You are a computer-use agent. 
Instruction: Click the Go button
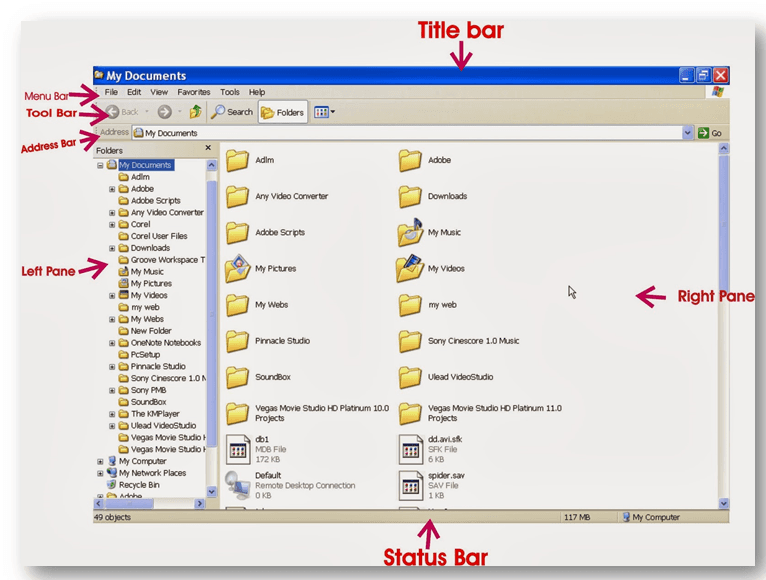click(x=710, y=133)
